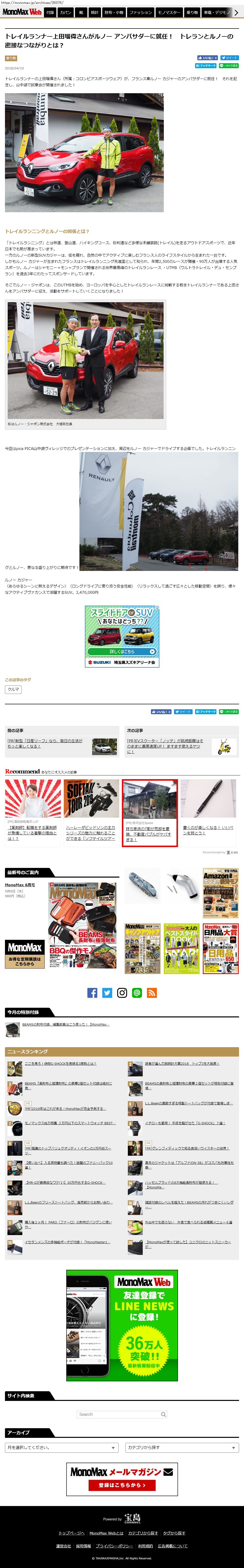Open the 乗り物 navigation tab

pos(192,12)
